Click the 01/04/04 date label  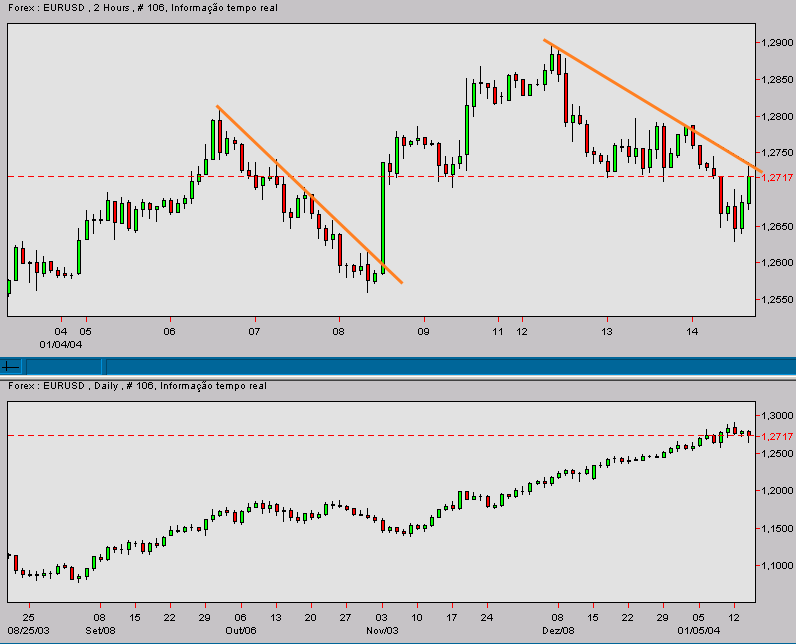(61, 345)
